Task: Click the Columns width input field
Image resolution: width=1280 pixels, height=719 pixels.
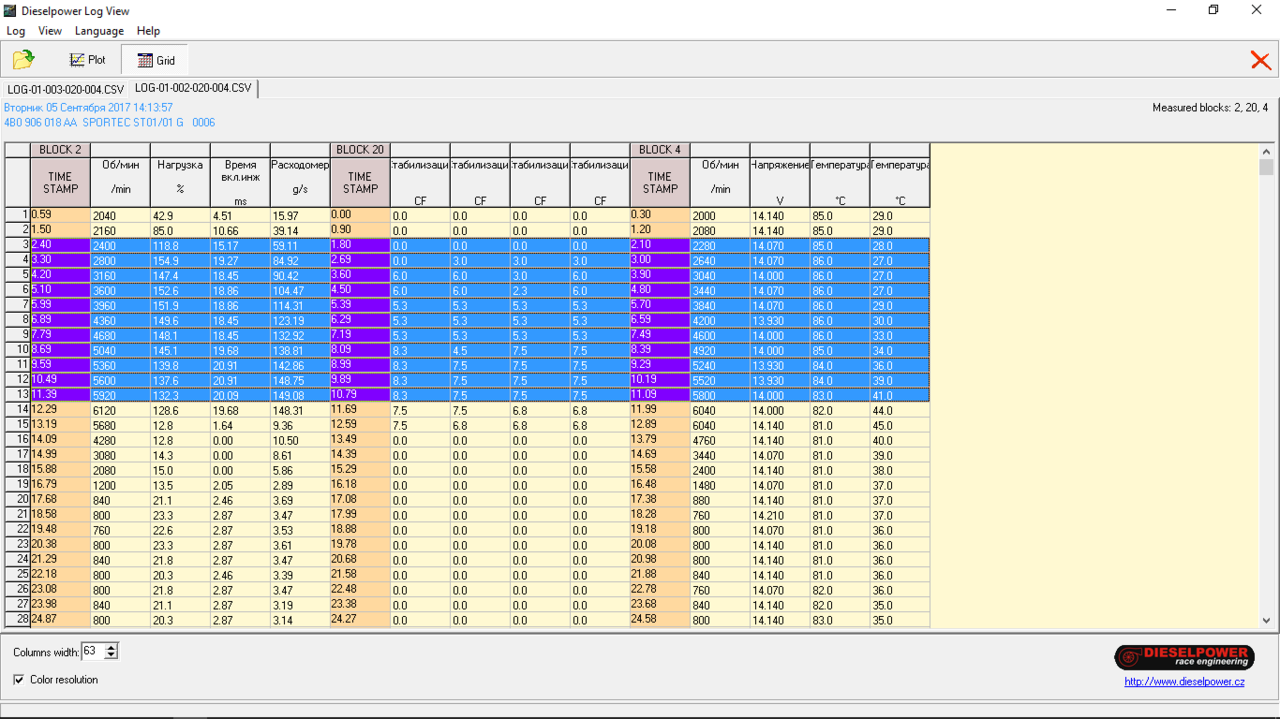Action: [x=91, y=652]
